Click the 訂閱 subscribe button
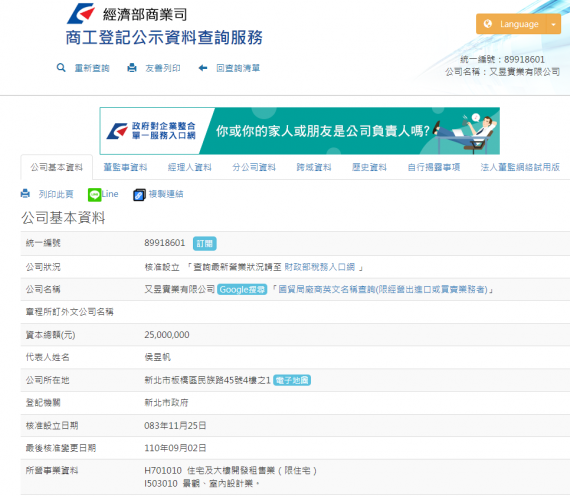This screenshot has height=496, width=570. click(204, 243)
